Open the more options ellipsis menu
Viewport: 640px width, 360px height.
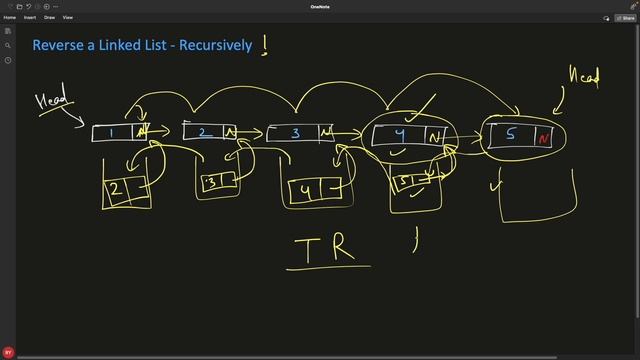coord(56,7)
